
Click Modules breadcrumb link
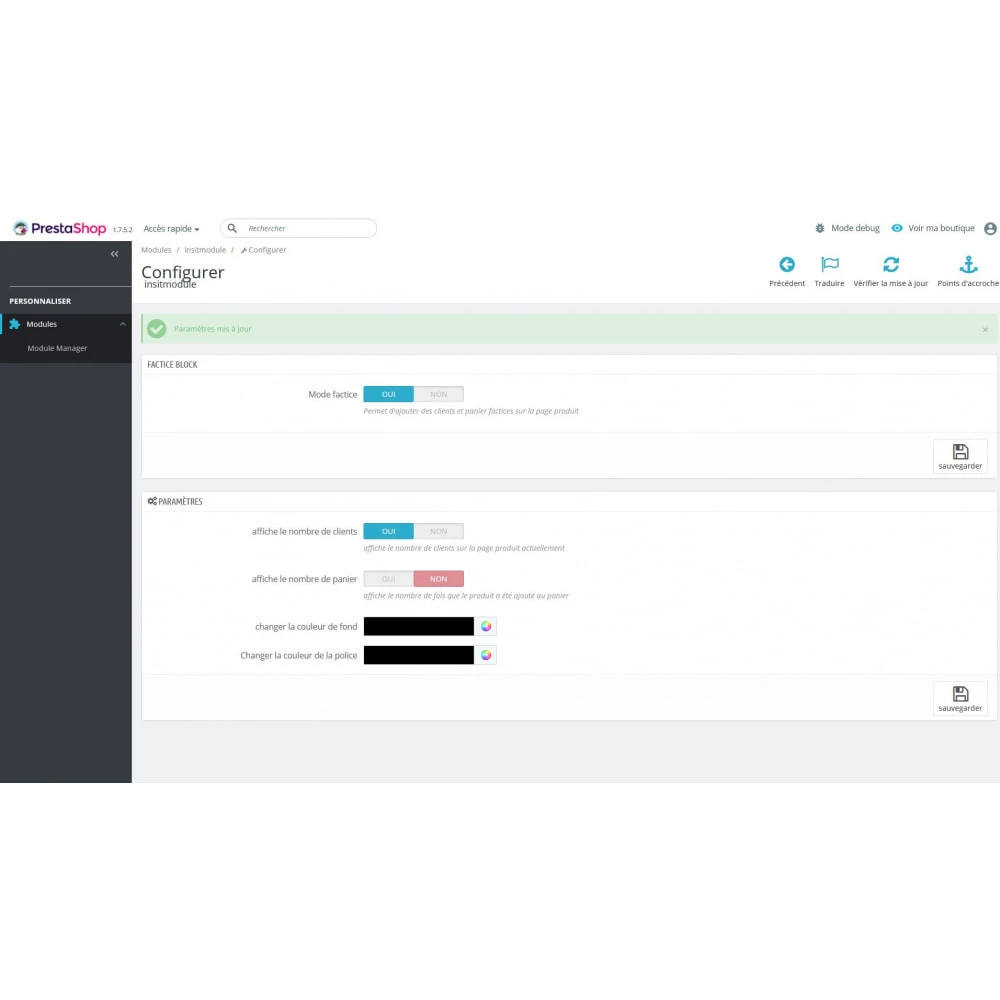coord(156,250)
